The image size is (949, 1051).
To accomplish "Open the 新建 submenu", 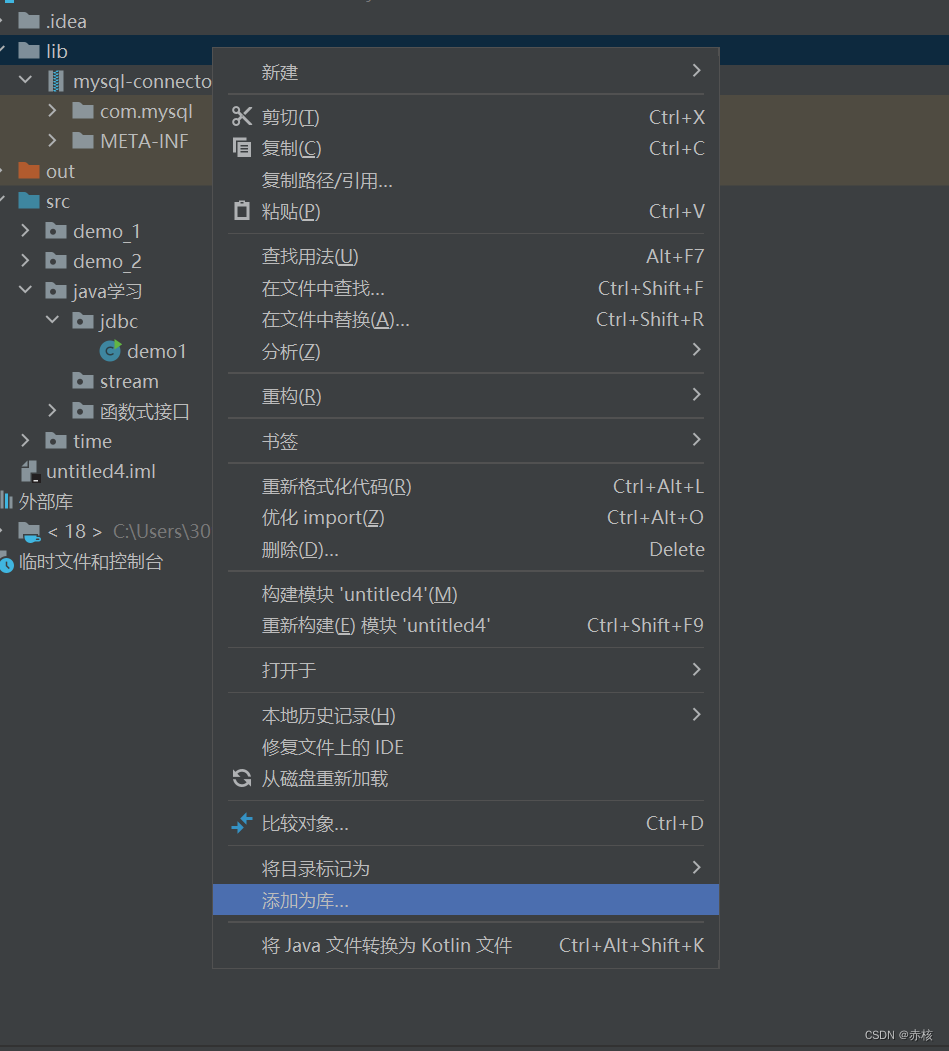I will (466, 72).
